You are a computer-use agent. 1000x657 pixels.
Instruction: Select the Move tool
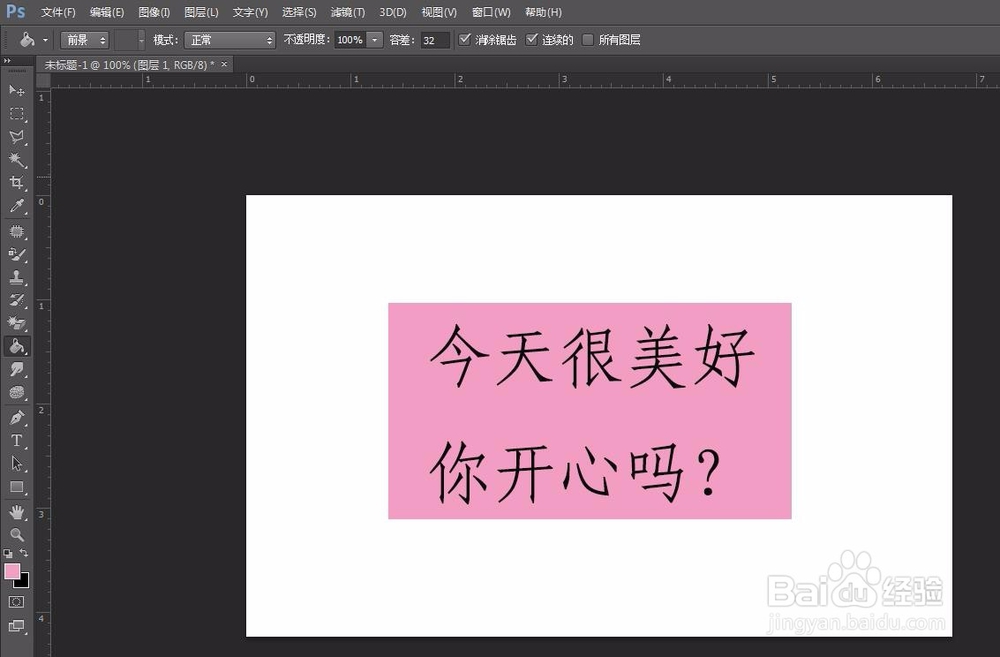click(16, 90)
